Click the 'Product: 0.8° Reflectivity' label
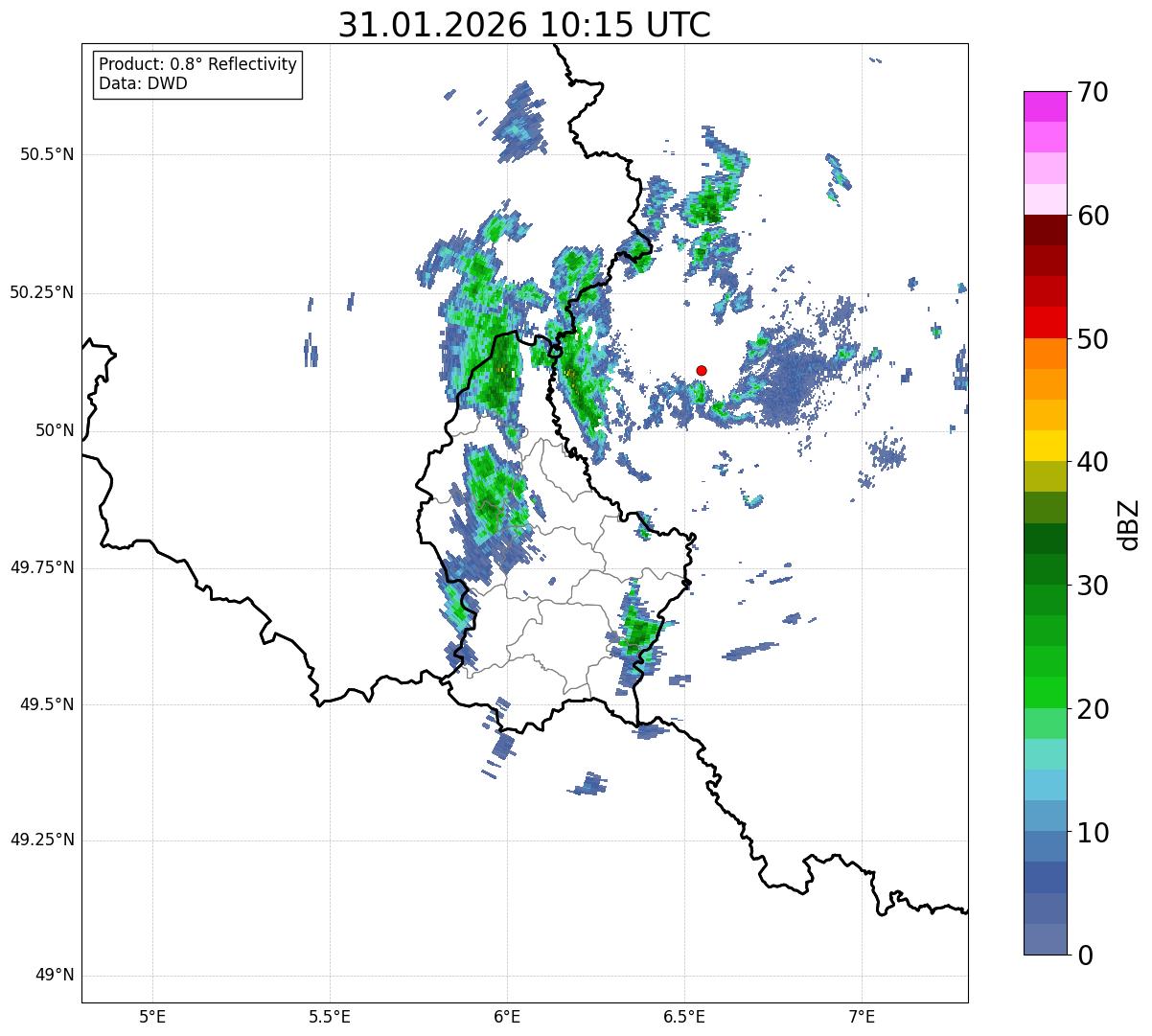Screen dimensions: 1152x1036 (x=198, y=64)
